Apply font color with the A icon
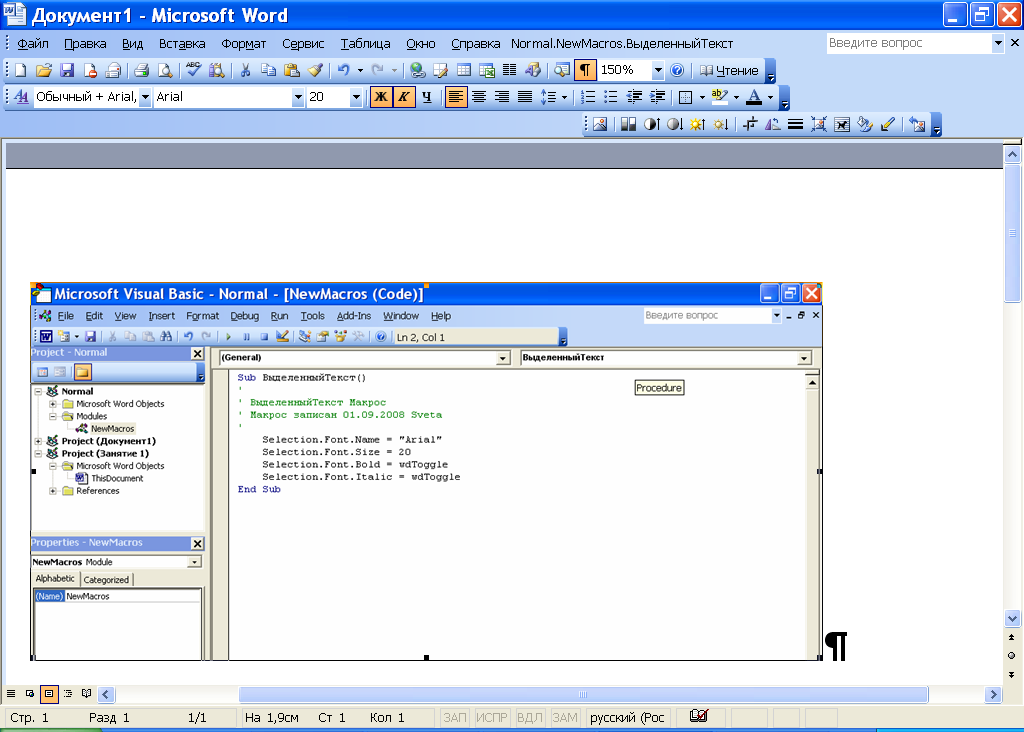 pyautogui.click(x=754, y=97)
